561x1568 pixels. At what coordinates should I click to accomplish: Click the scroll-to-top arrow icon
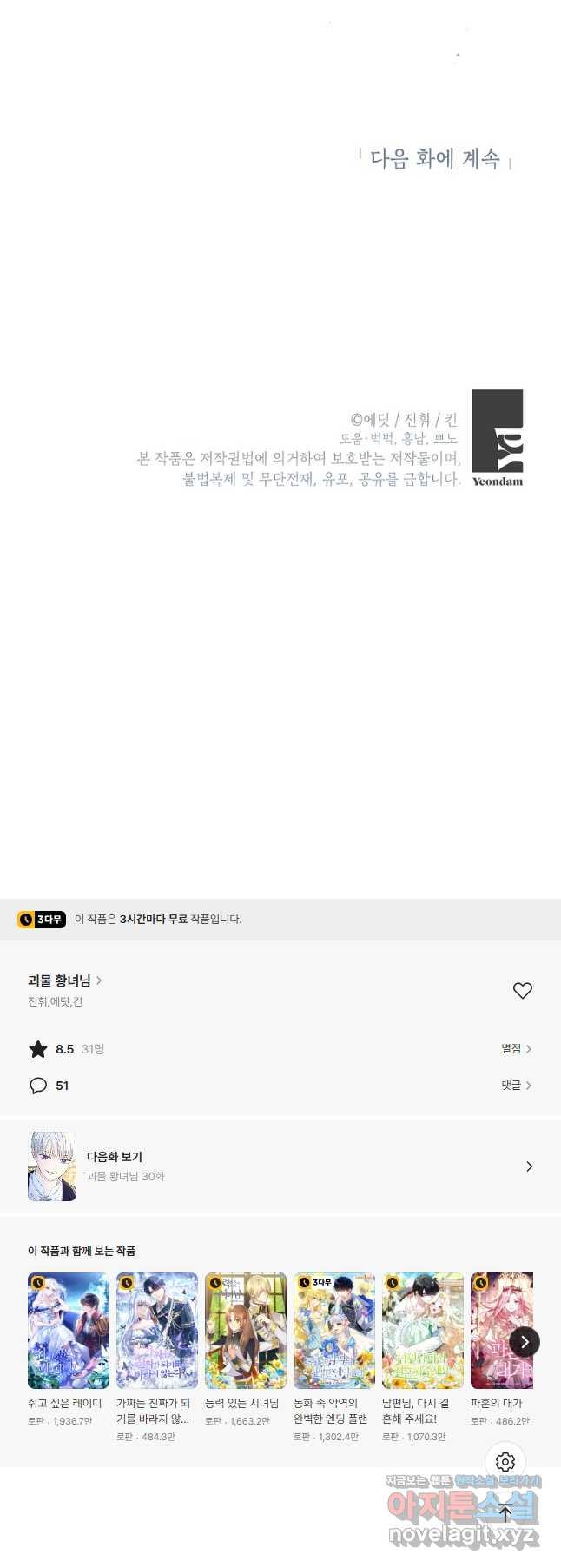[505, 1512]
